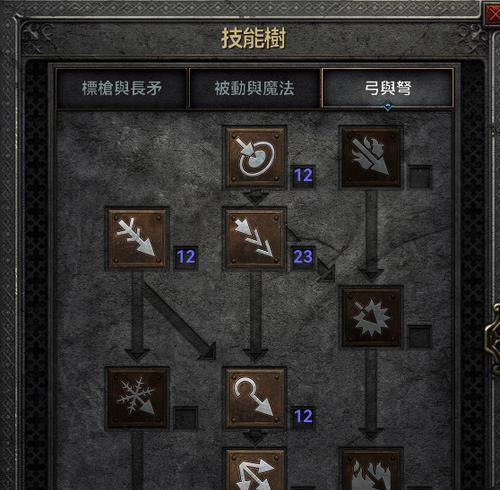Click the Guided Arrow level 12 counter
The image size is (500, 490).
[303, 417]
